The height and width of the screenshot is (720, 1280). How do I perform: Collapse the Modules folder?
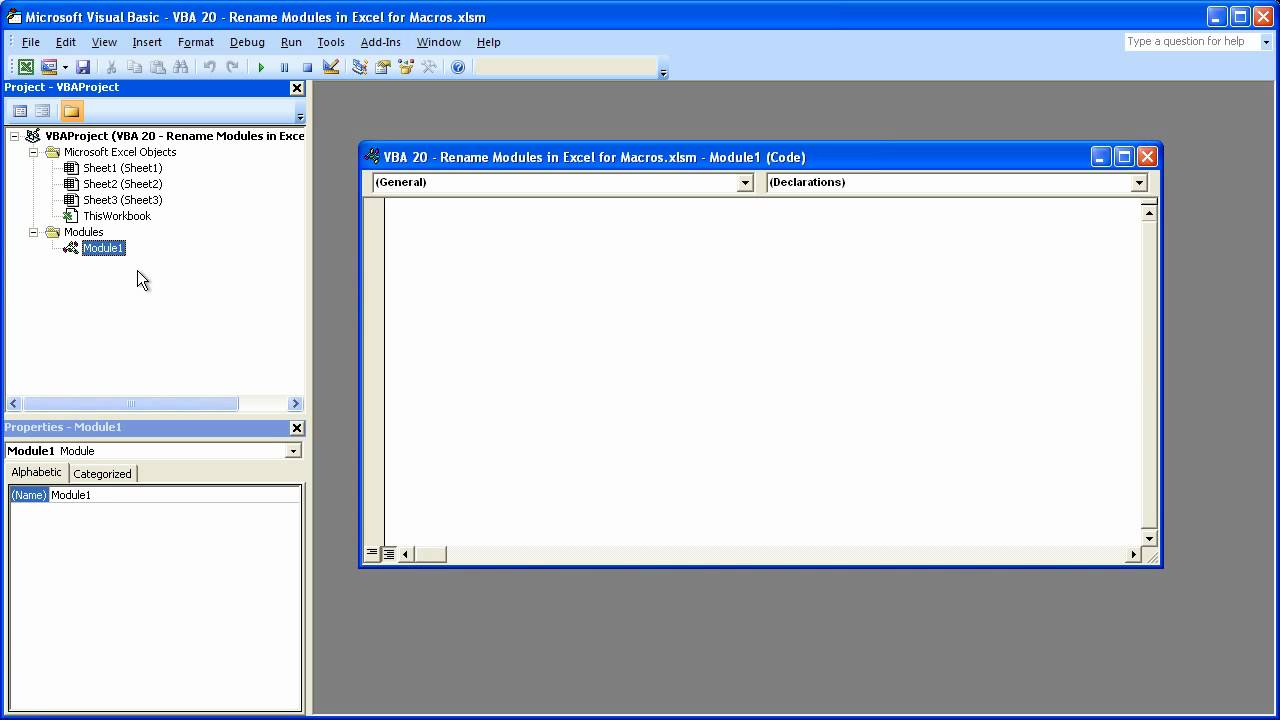pos(33,232)
